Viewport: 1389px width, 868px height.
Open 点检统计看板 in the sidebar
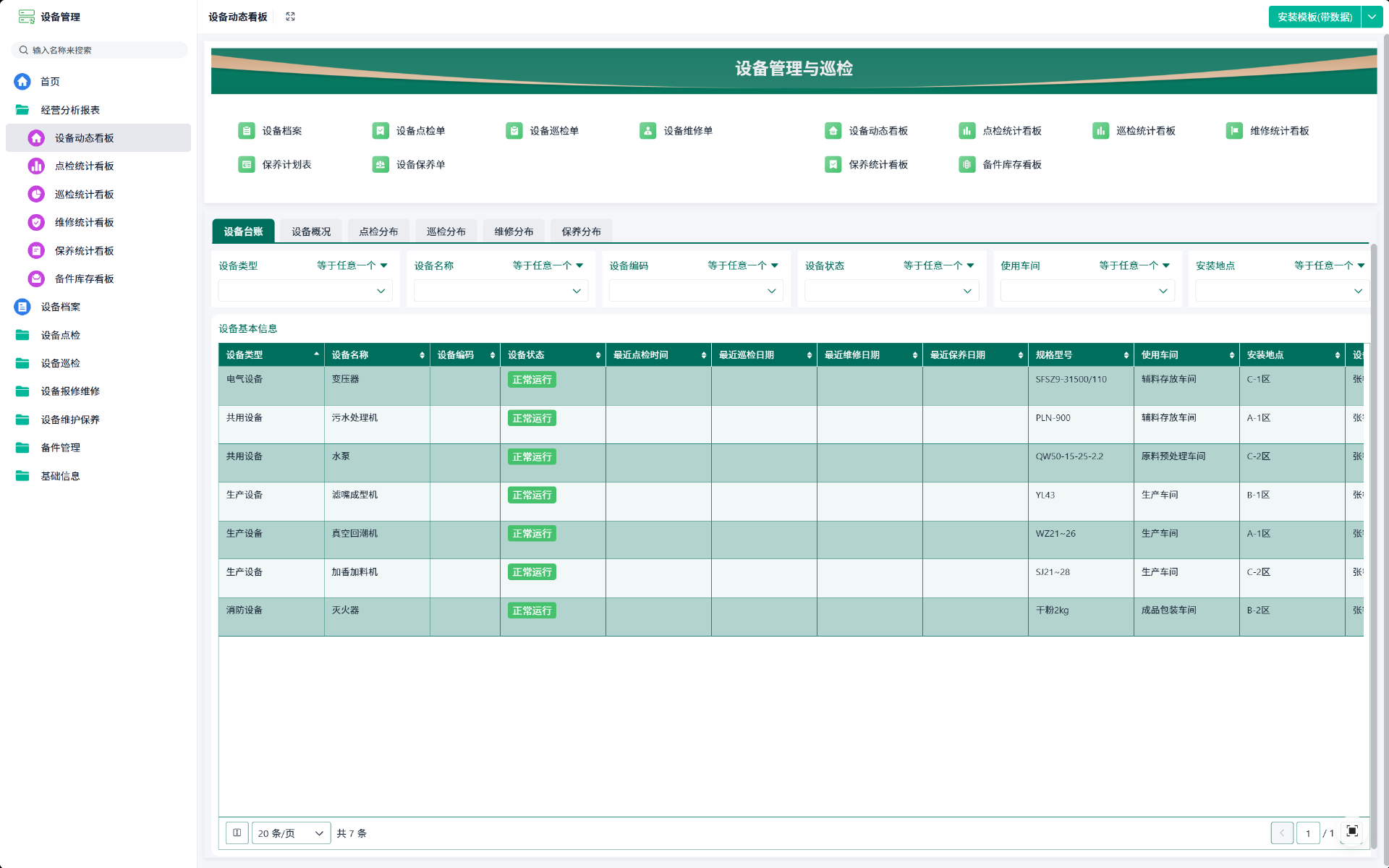85,166
